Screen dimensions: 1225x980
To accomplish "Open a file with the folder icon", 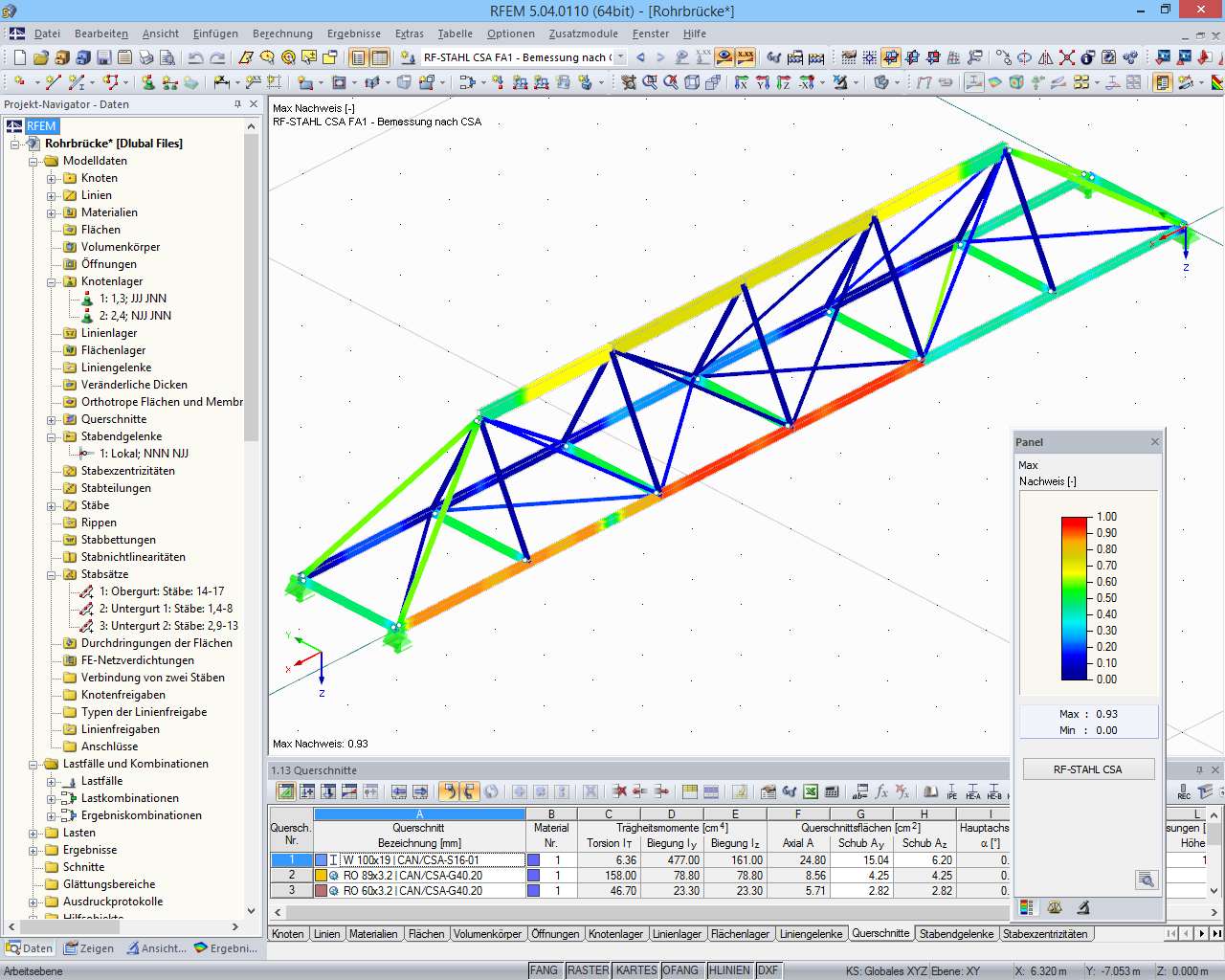I will click(x=41, y=57).
